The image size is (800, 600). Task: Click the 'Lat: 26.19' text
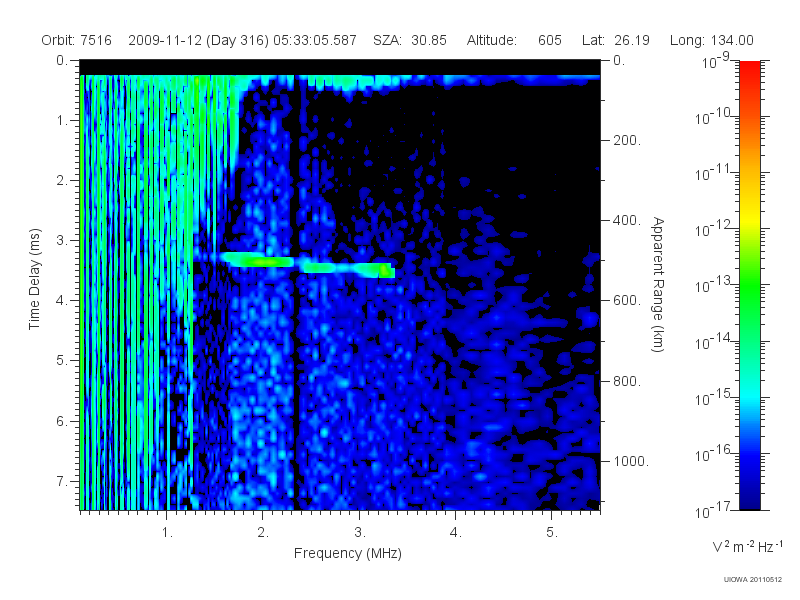(616, 40)
